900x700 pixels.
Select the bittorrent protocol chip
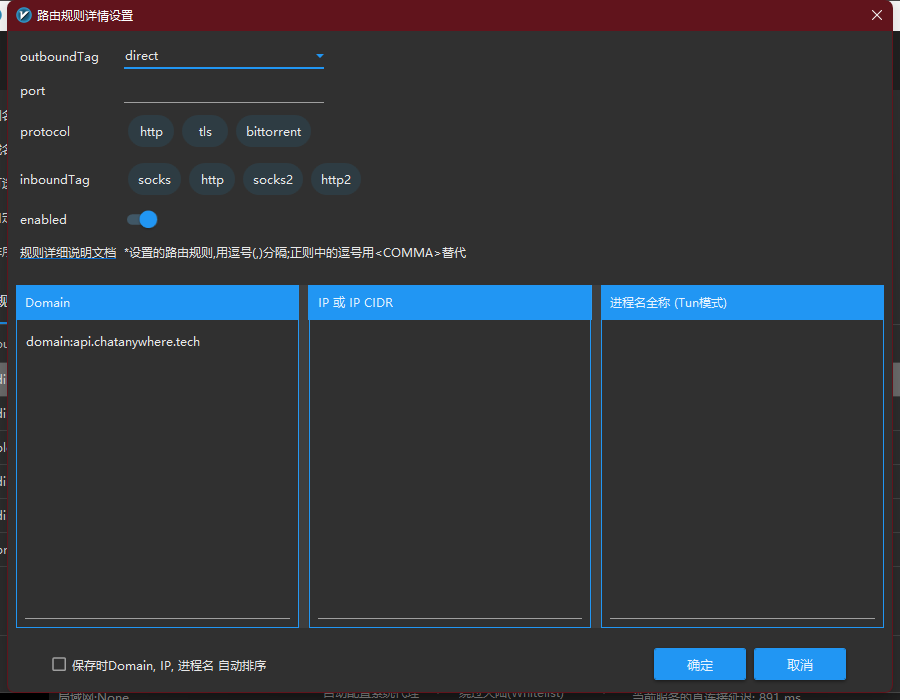click(x=273, y=132)
